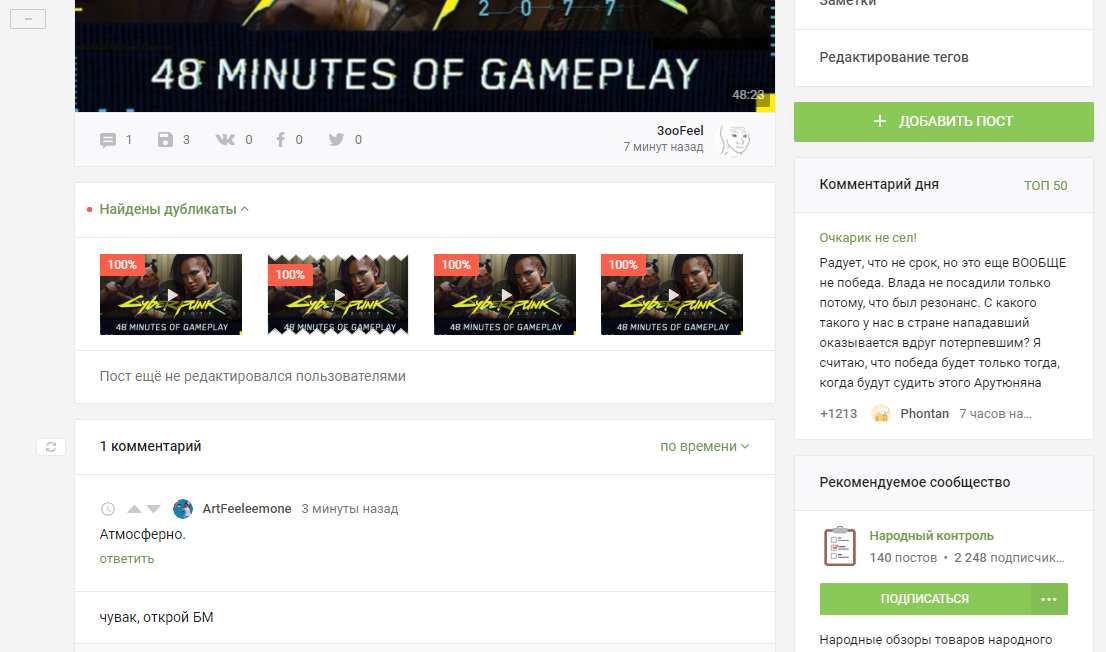1106x652 pixels.
Task: Collapse the post with the minus button
Action: tap(28, 19)
